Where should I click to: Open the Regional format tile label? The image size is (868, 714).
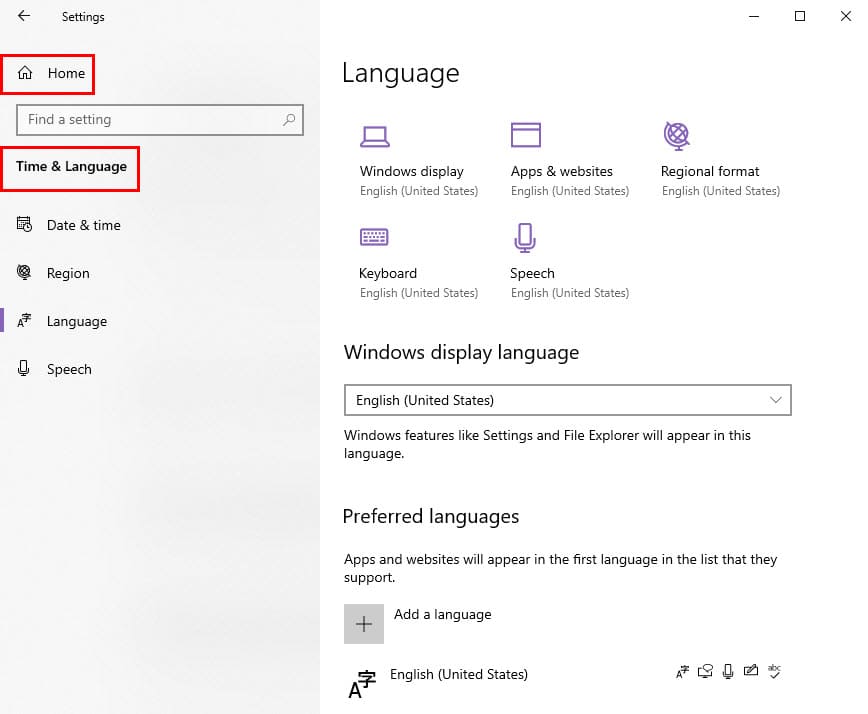(x=710, y=171)
